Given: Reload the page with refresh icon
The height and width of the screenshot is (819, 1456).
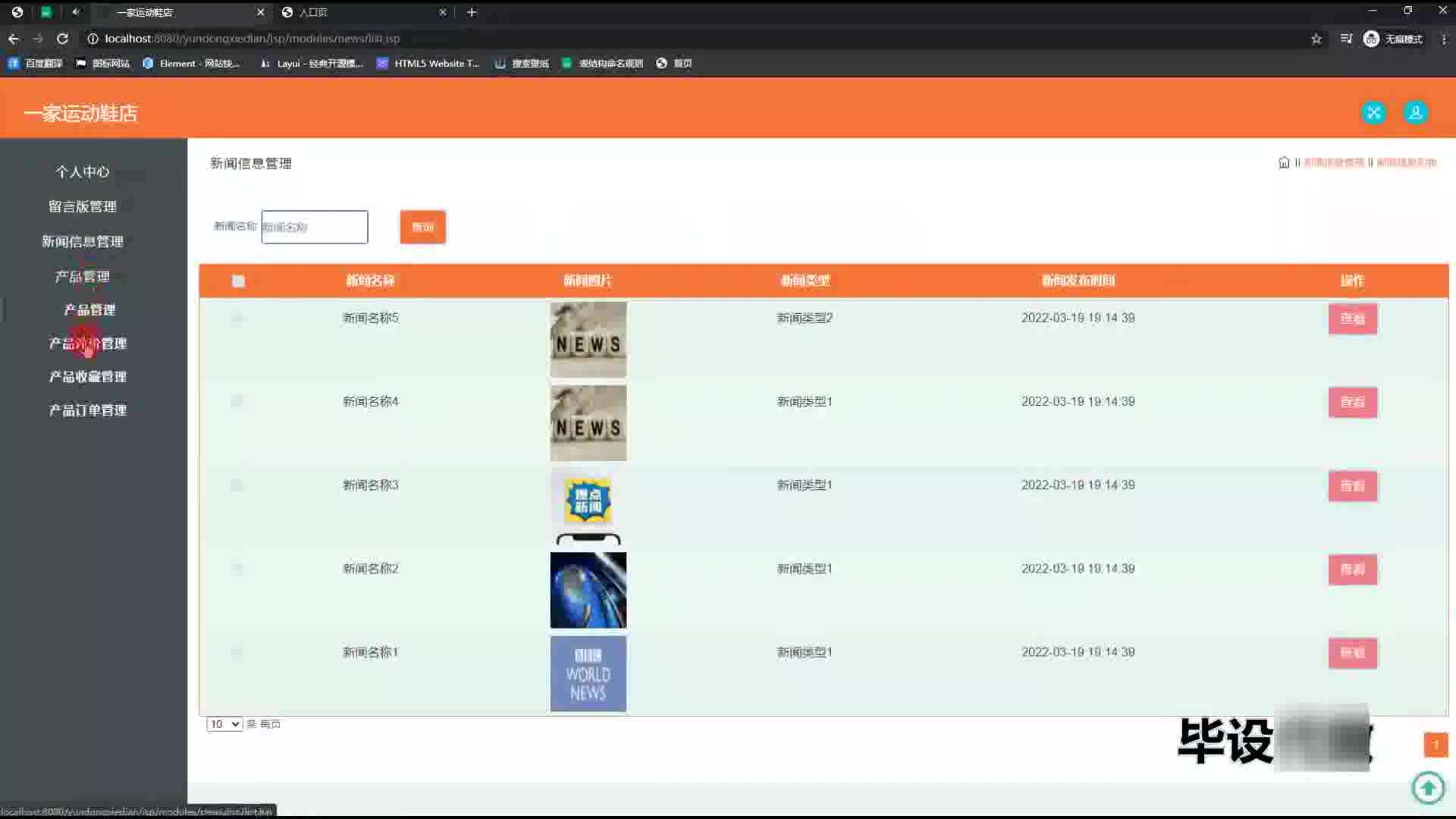Looking at the screenshot, I should tap(63, 39).
